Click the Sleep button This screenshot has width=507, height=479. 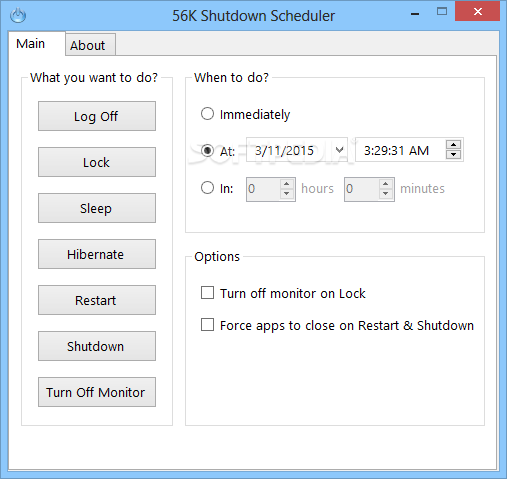[97, 208]
